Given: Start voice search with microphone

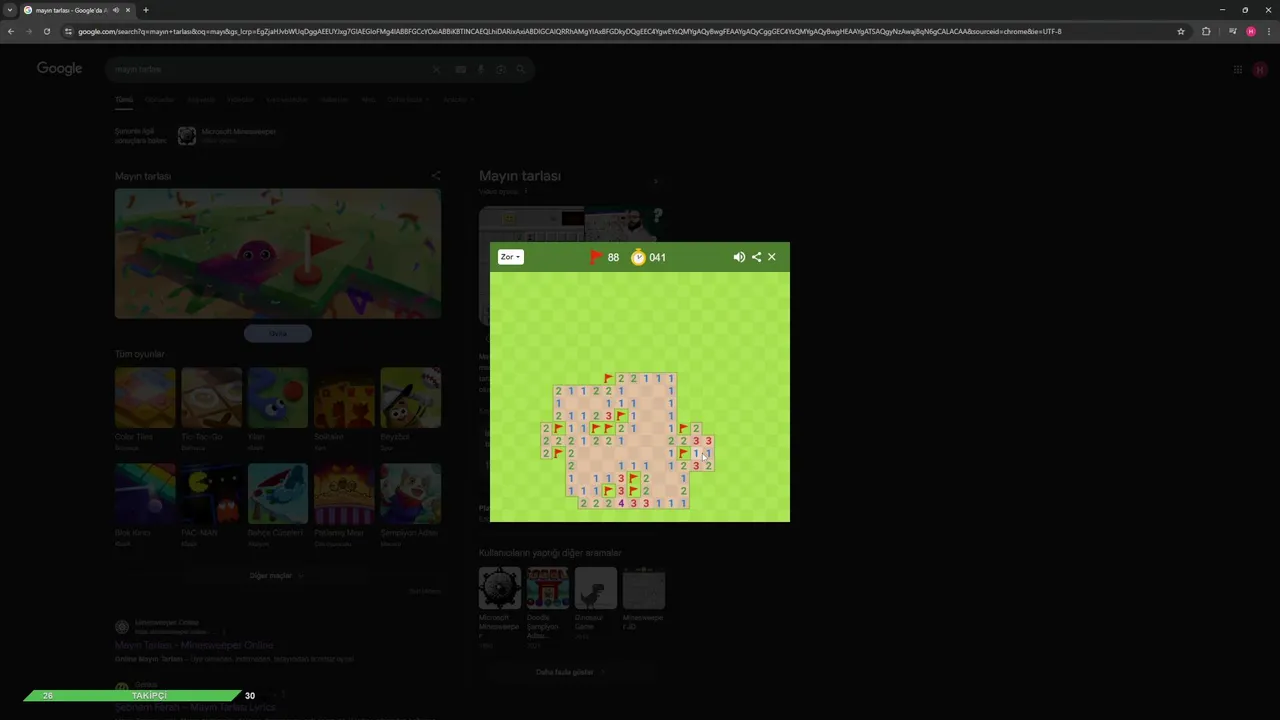Looking at the screenshot, I should coord(481,69).
